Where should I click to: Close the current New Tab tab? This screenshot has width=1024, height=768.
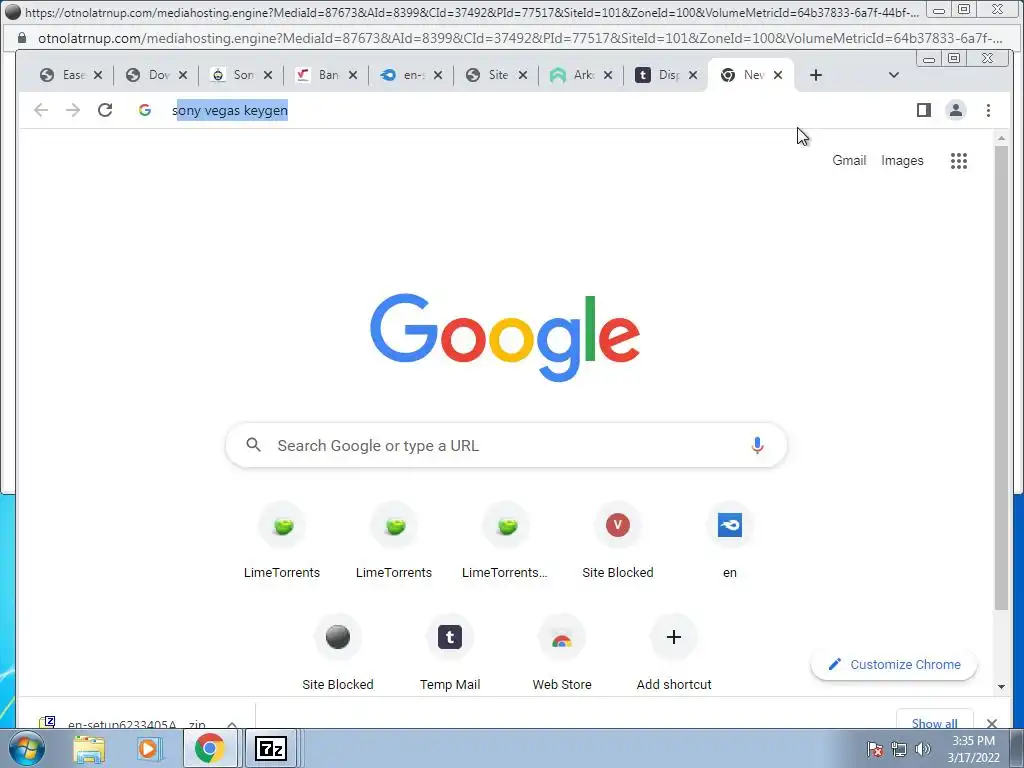point(778,75)
